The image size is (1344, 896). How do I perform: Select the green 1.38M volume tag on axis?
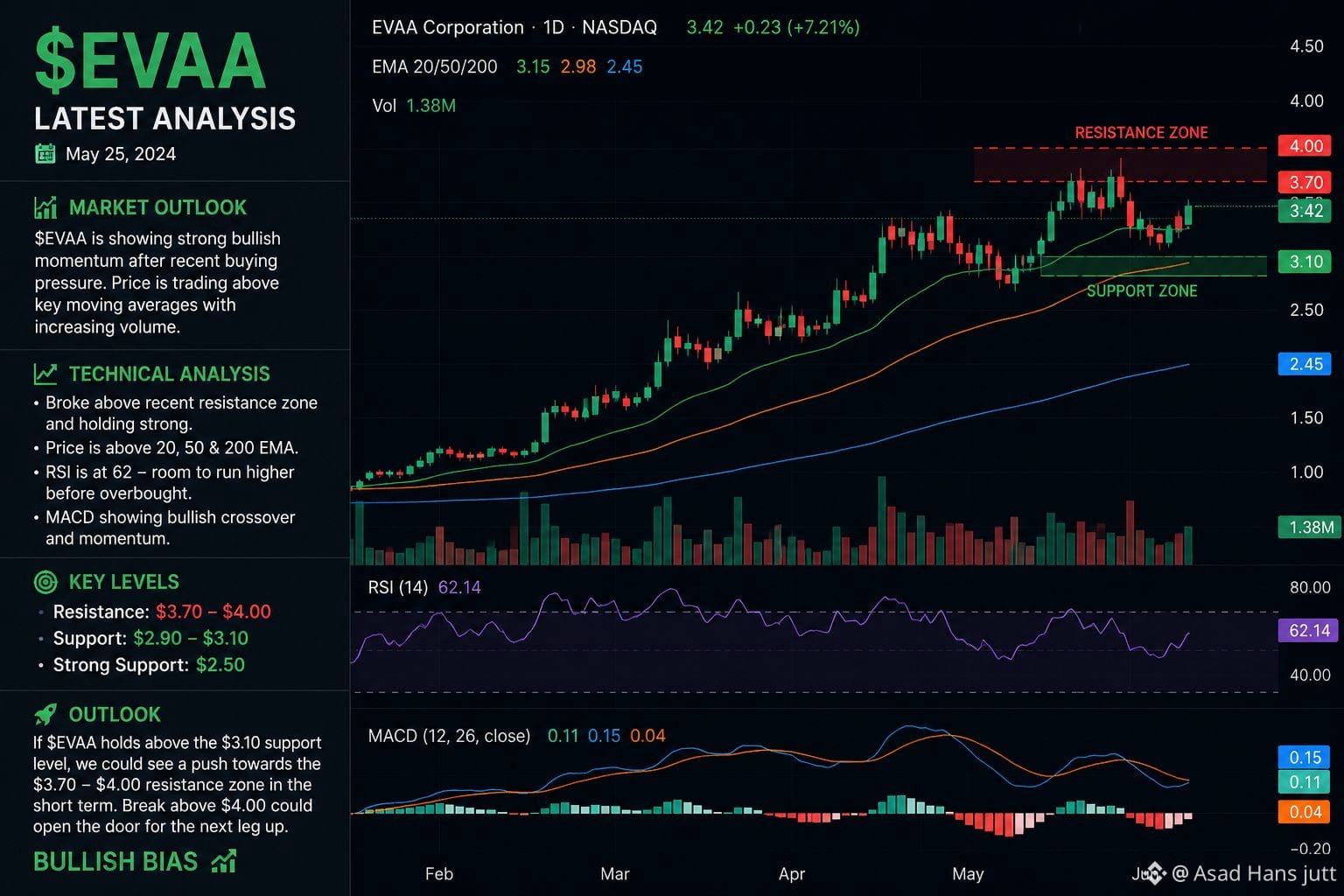point(1311,527)
